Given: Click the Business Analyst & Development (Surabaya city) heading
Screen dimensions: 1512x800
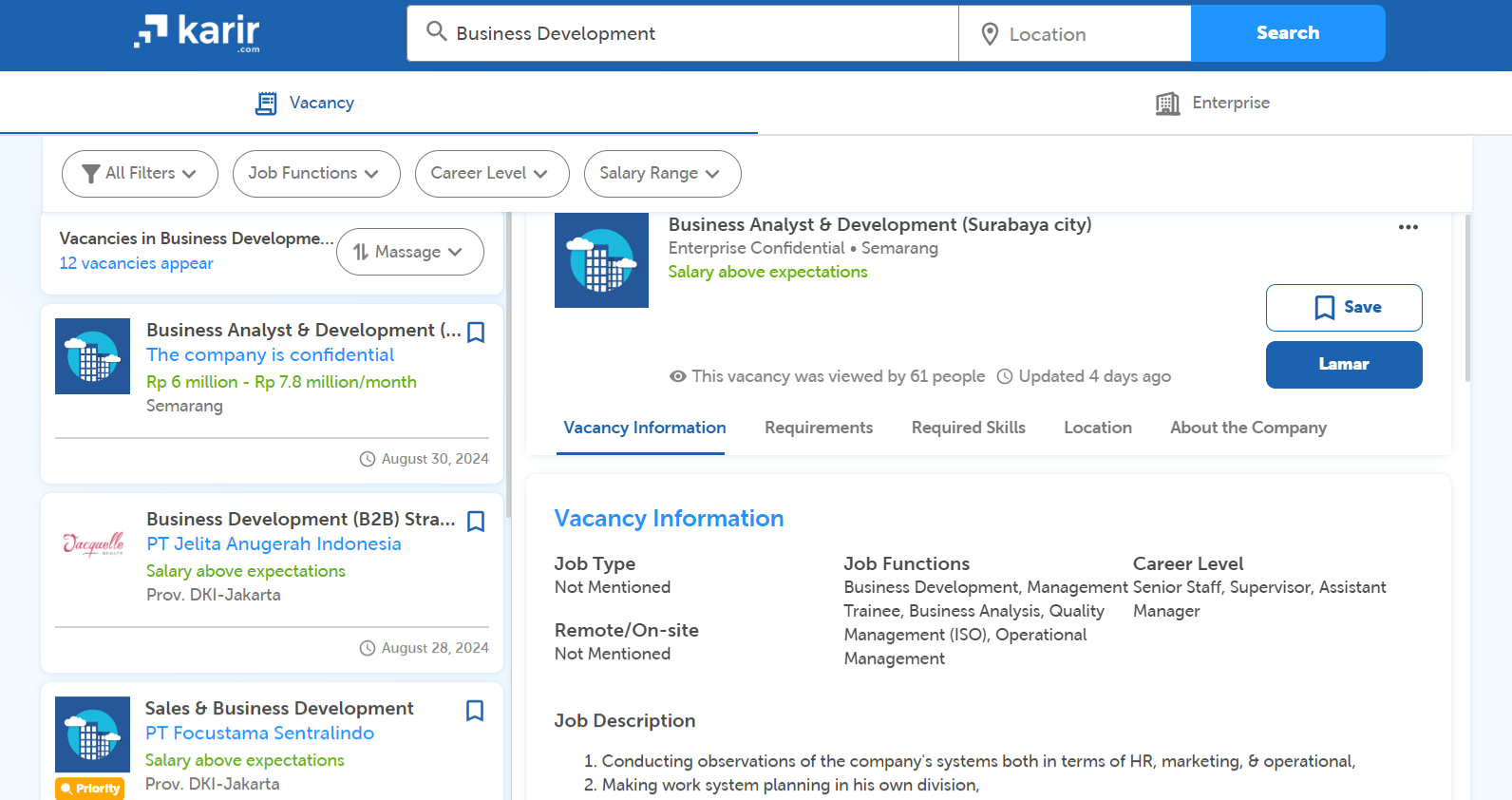Looking at the screenshot, I should [879, 224].
